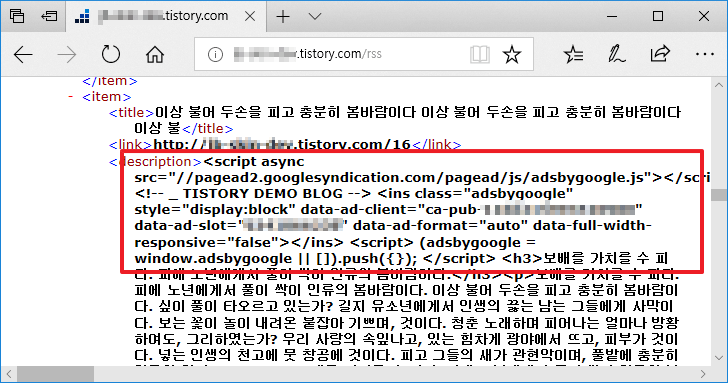Click the window.adsbygoogle push script line
Image resolution: width=728 pixels, height=383 pixels.
(x=276, y=259)
